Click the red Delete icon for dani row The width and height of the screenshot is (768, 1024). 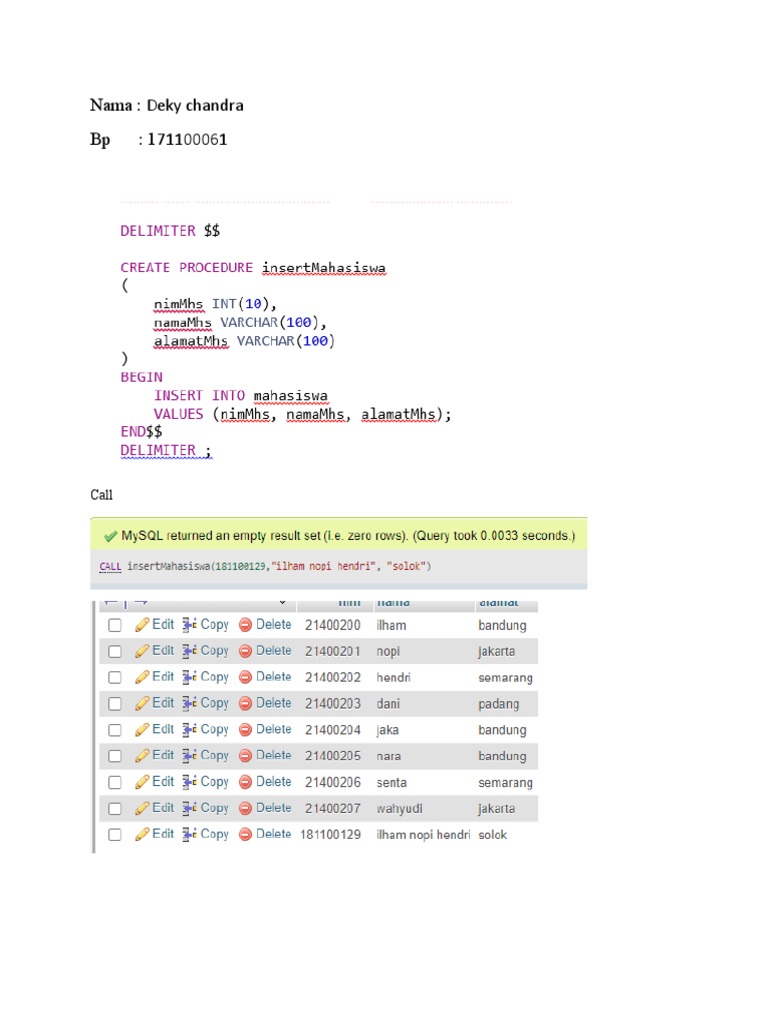pos(246,703)
